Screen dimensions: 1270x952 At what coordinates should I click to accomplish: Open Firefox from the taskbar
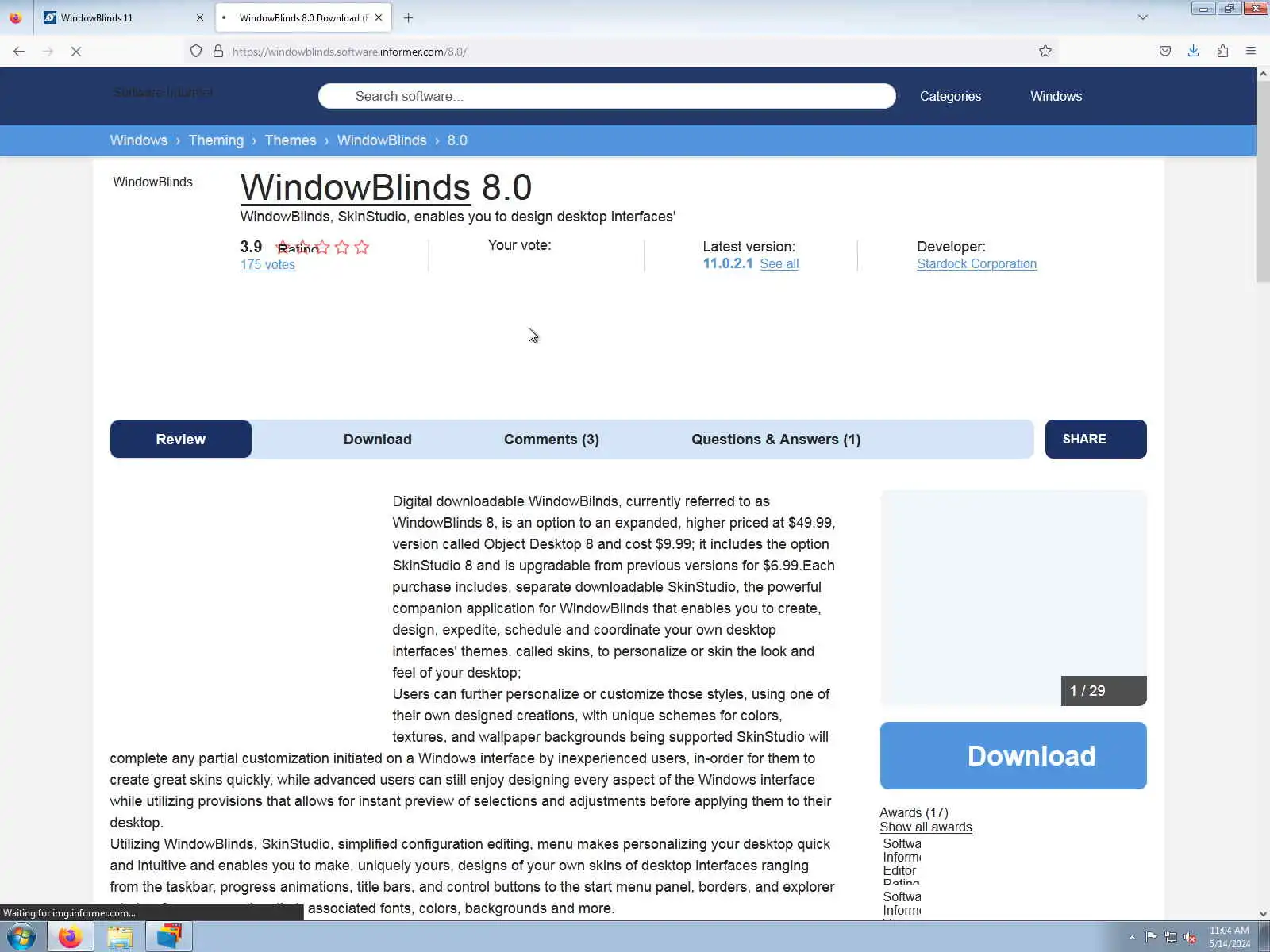(71, 937)
